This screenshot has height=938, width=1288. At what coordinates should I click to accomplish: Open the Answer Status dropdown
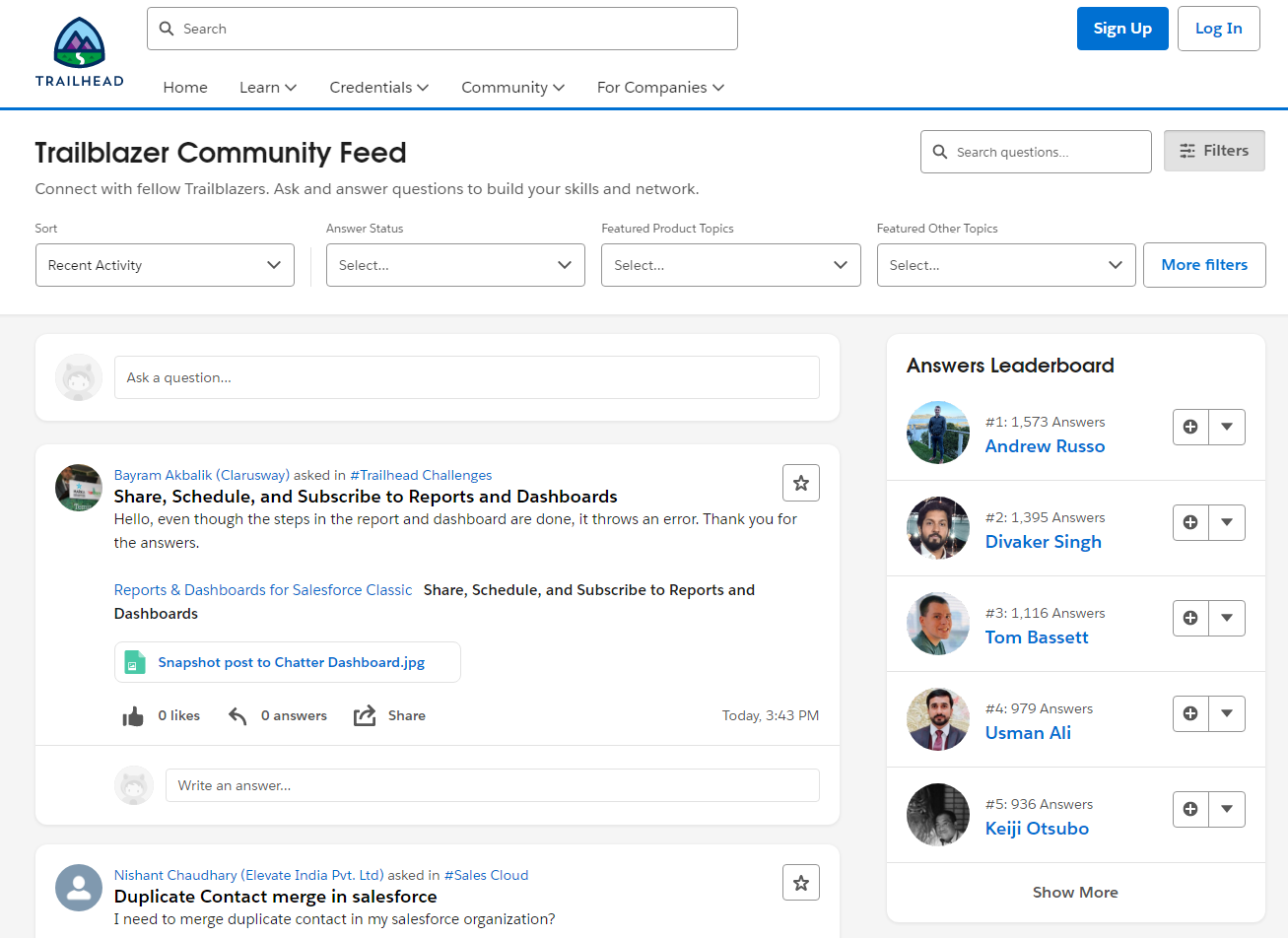click(x=455, y=265)
